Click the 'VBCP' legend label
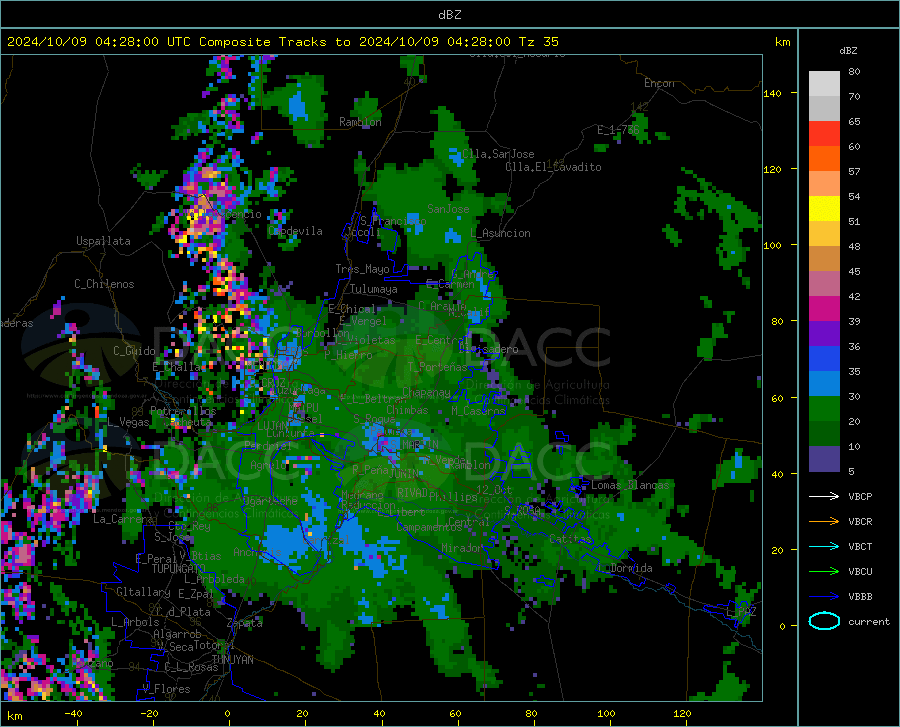Viewport: 900px width, 727px height. [x=860, y=496]
